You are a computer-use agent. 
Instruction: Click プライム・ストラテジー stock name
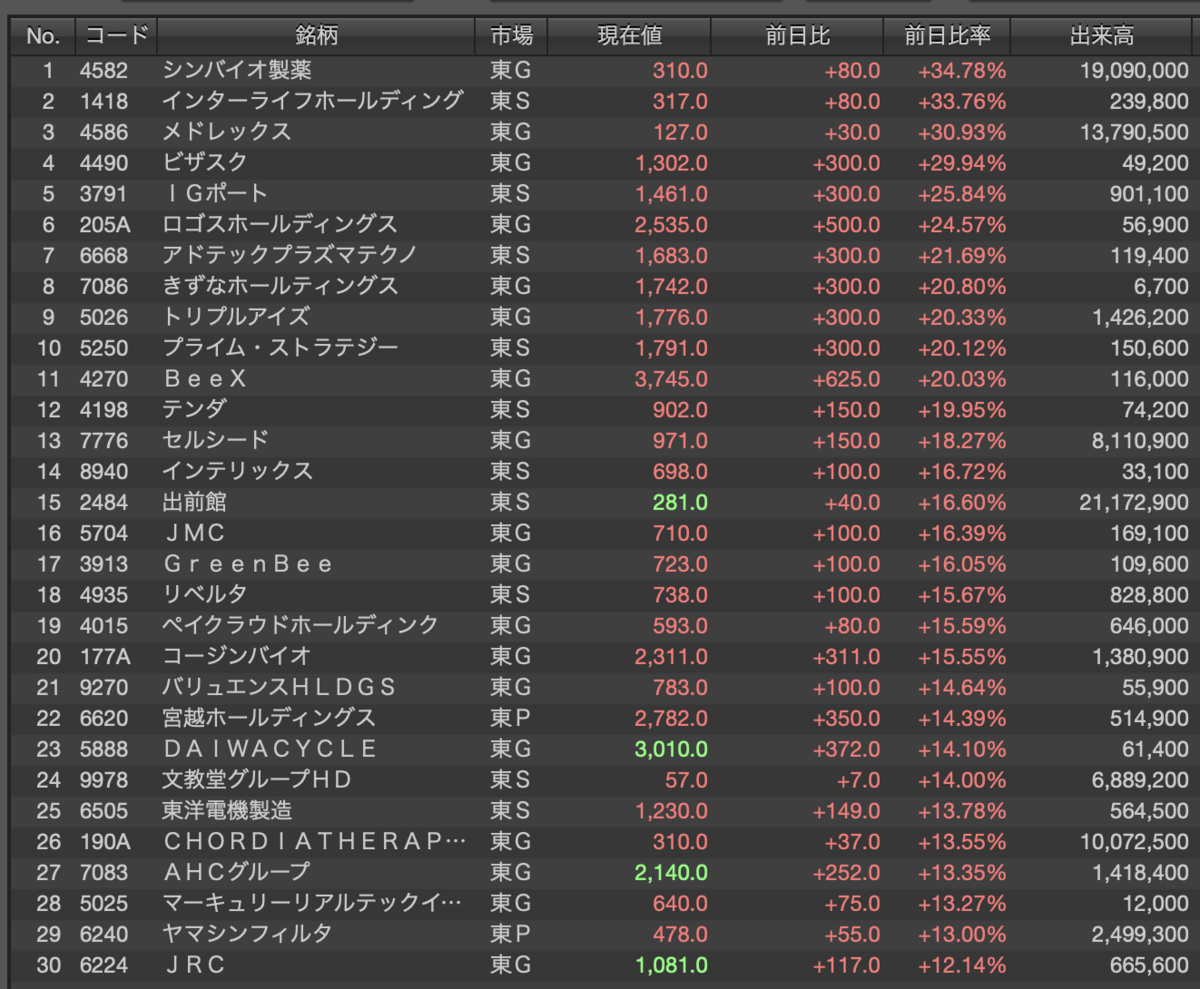coord(280,348)
